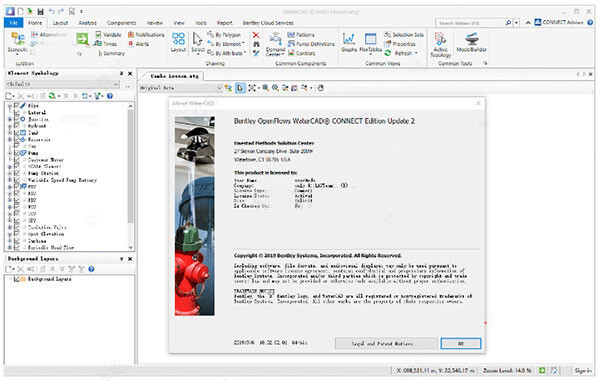600x381 pixels.
Task: Open the help icon in the Background Layers toolbar
Action: (x=91, y=269)
